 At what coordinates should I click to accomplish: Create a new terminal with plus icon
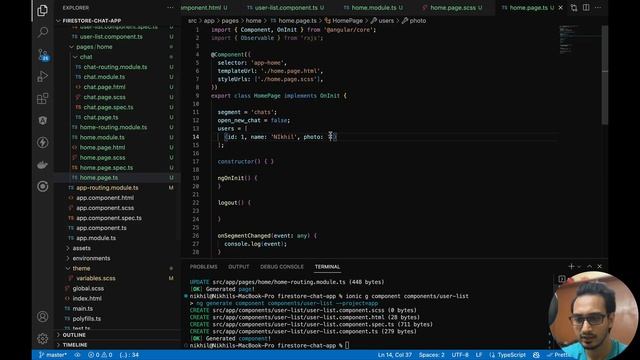click(x=571, y=266)
